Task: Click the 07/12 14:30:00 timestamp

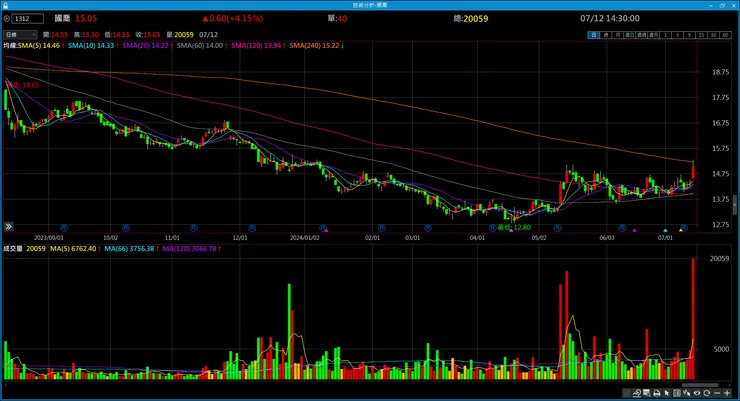Action: 610,18
